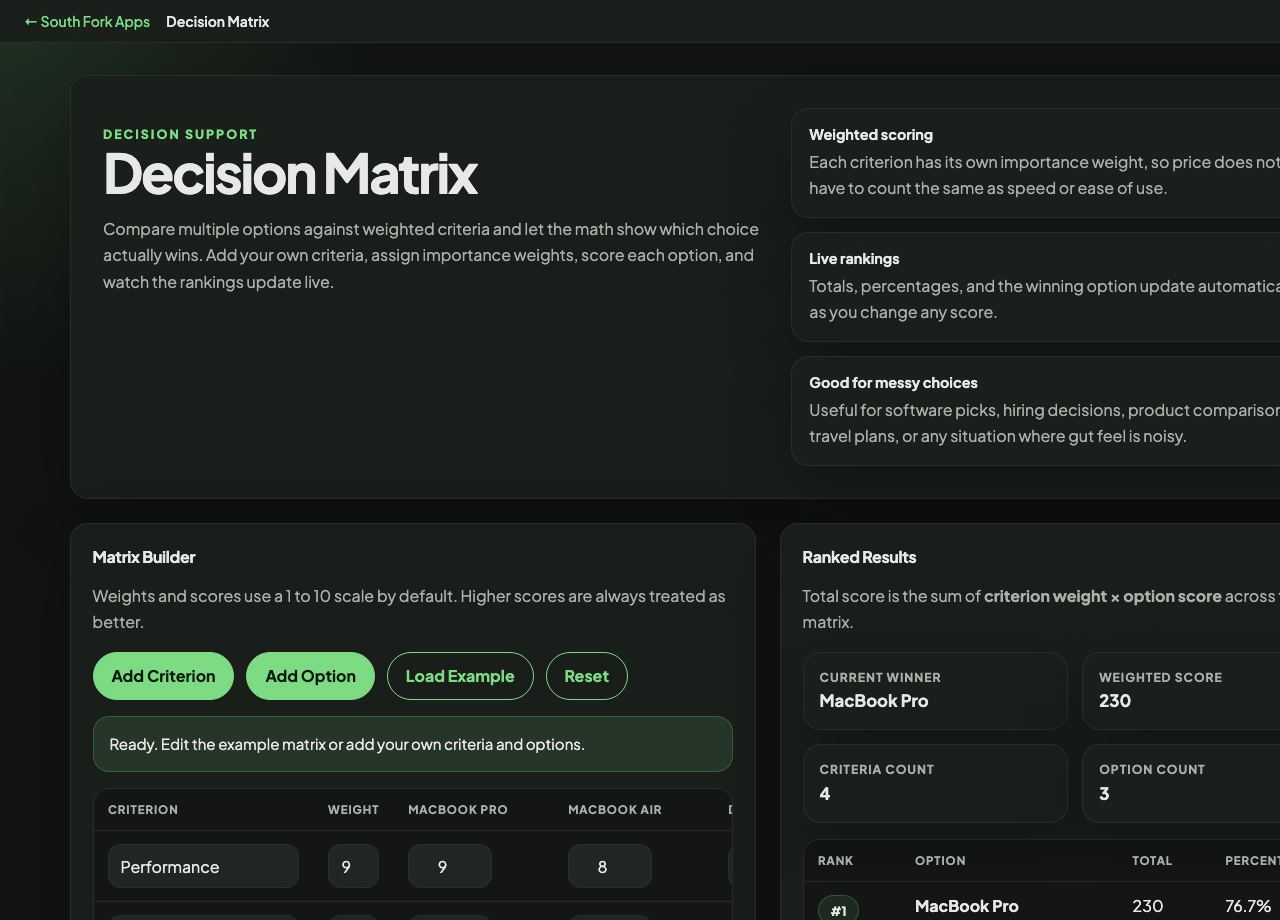Image resolution: width=1280 pixels, height=920 pixels.
Task: Add a new option to the matrix
Action: coord(310,676)
